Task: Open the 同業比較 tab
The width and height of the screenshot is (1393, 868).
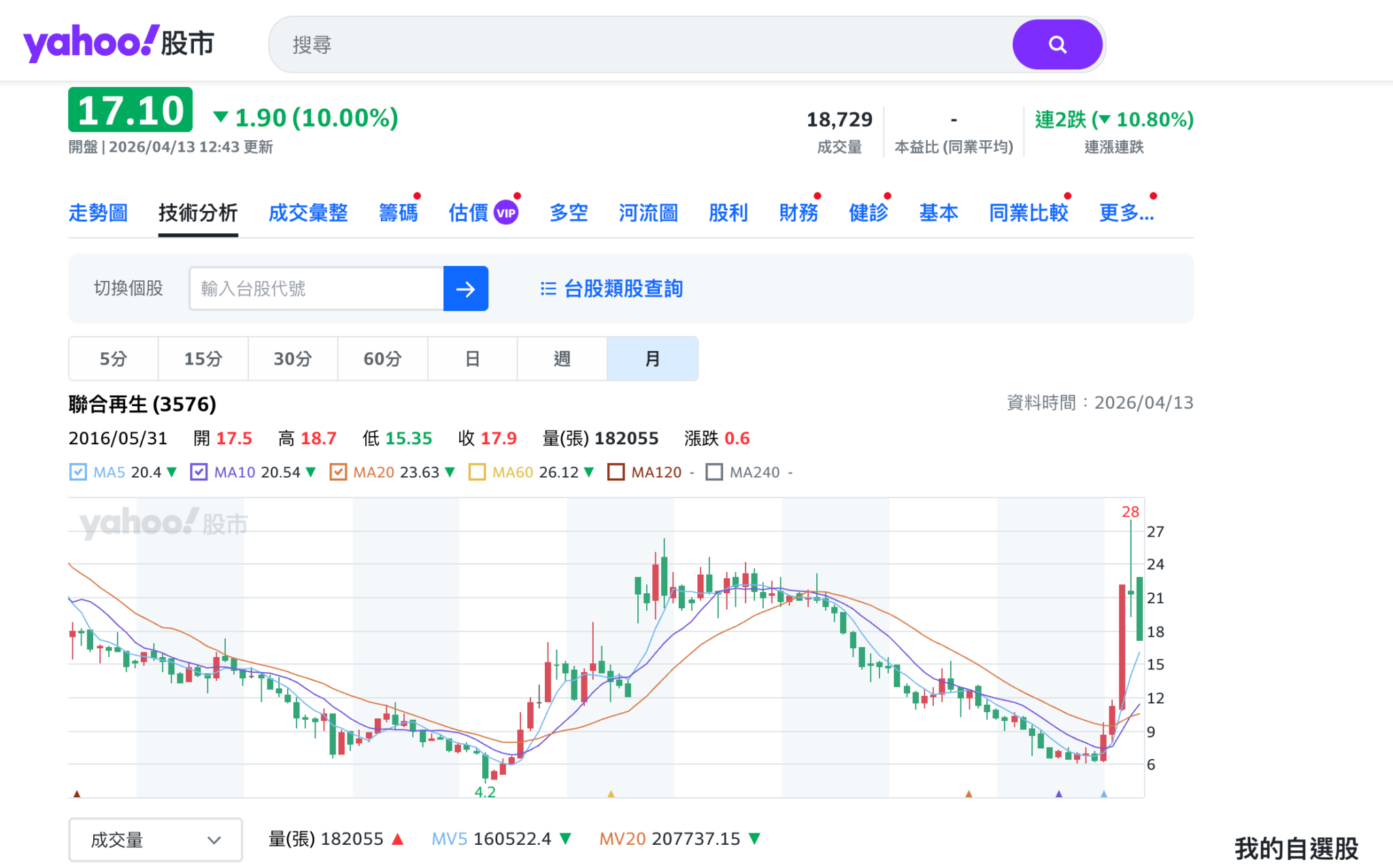Action: pyautogui.click(x=1028, y=213)
